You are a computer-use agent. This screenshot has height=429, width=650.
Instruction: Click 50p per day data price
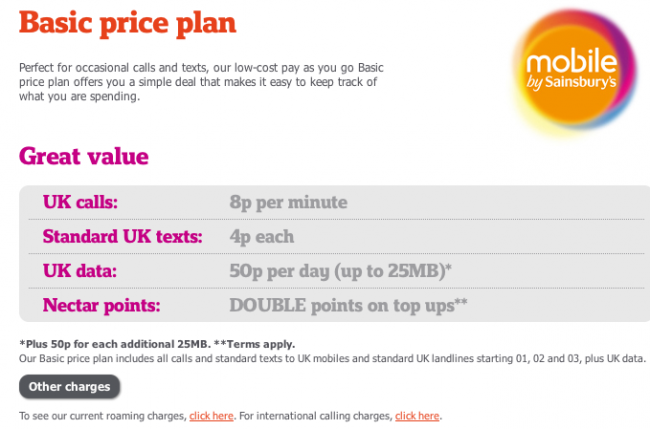click(340, 271)
